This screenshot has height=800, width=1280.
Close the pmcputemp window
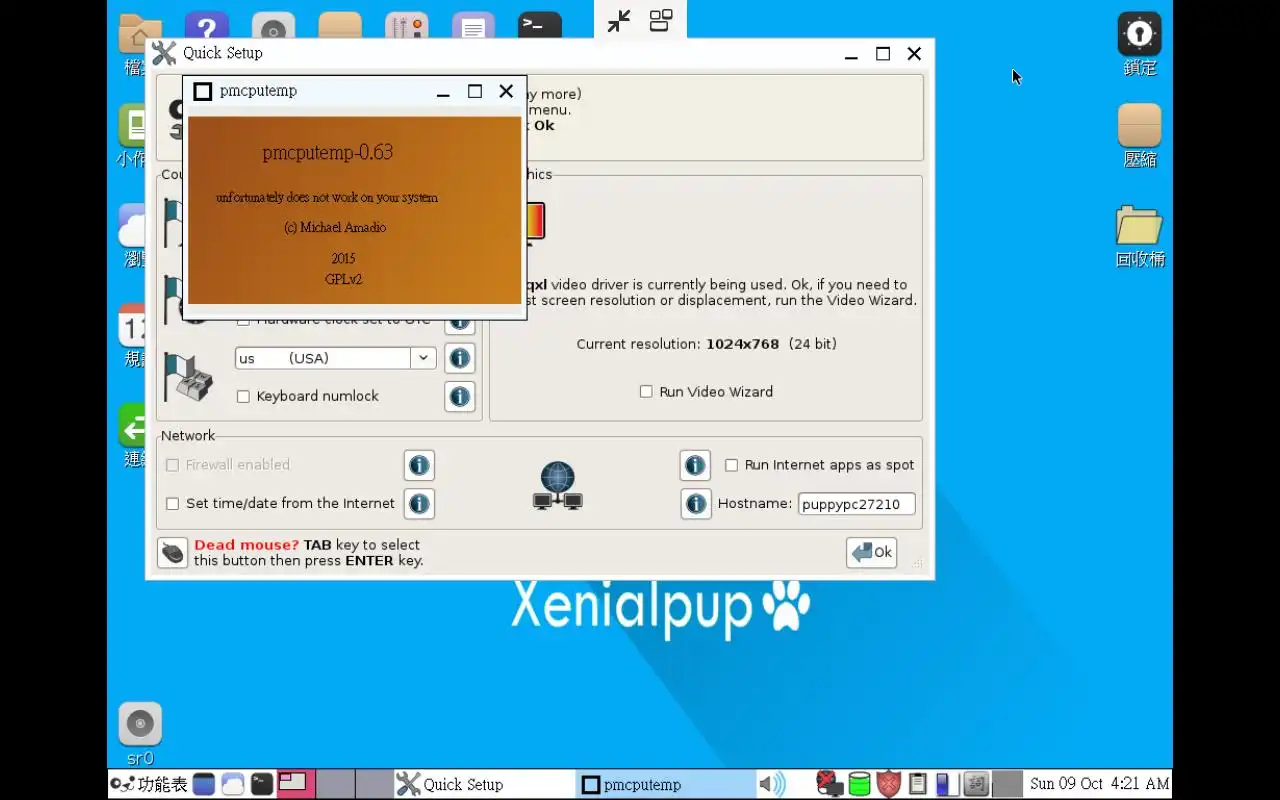pyautogui.click(x=506, y=92)
